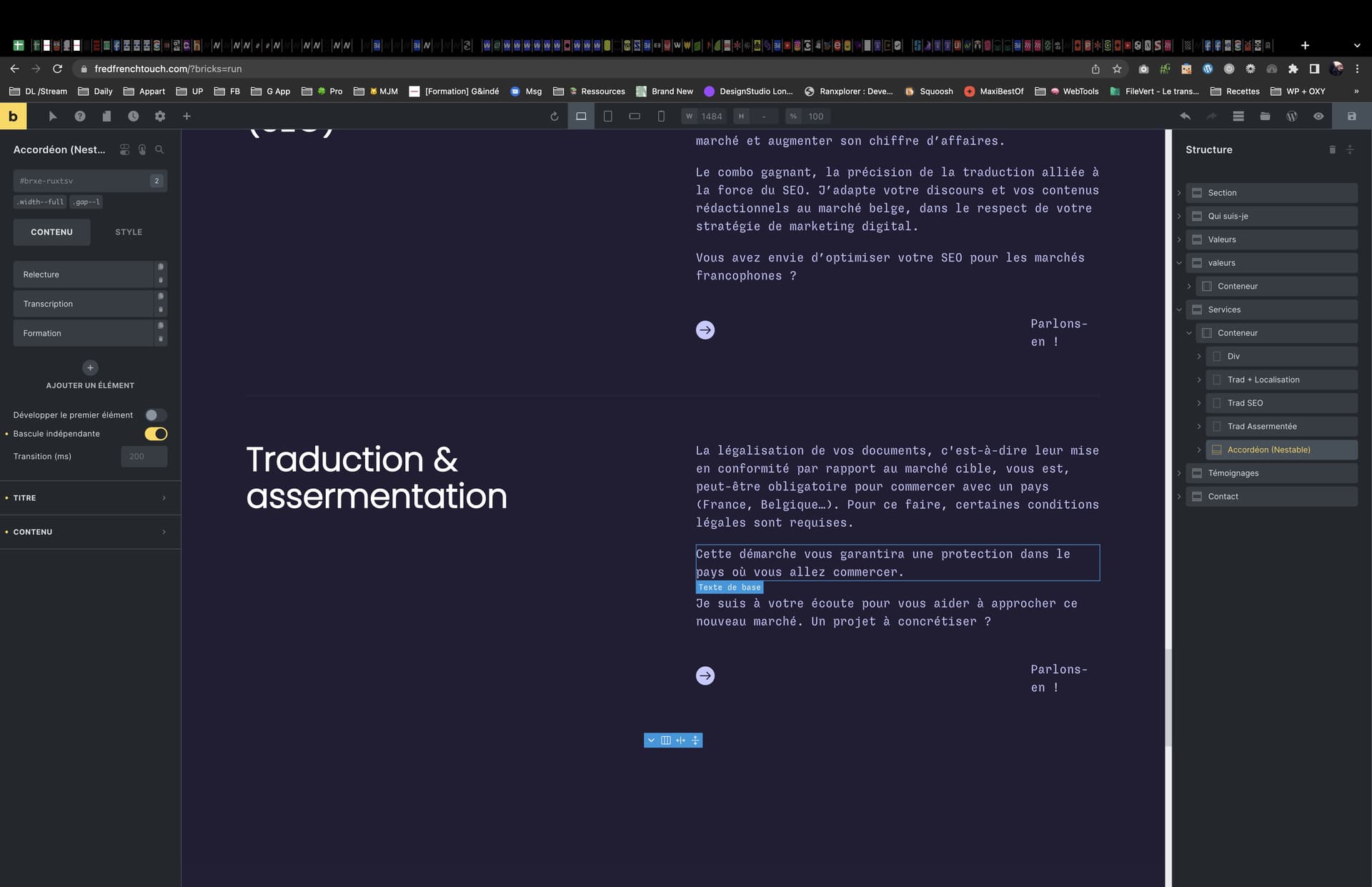The width and height of the screenshot is (1372, 887).
Task: Expand all in Structure panel
Action: tap(1350, 149)
